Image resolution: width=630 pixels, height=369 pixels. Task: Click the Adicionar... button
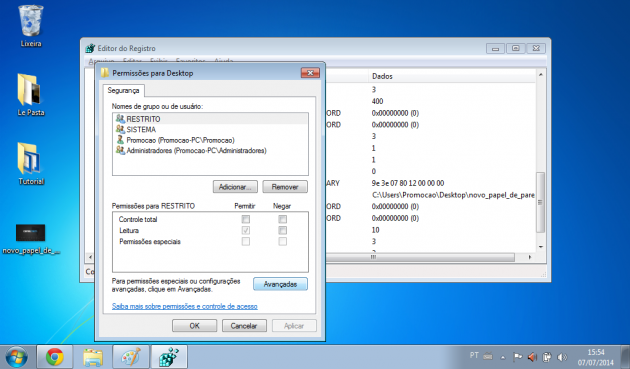(235, 187)
